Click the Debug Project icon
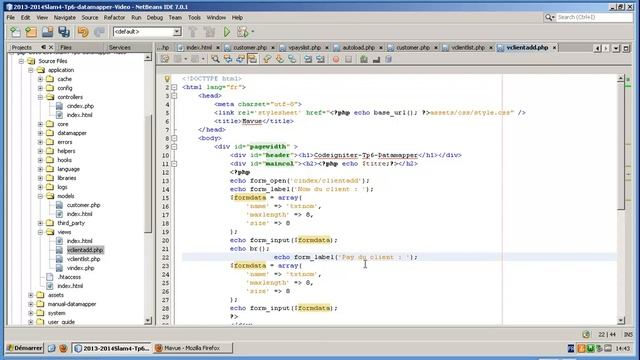640x360 pixels. pos(242,32)
